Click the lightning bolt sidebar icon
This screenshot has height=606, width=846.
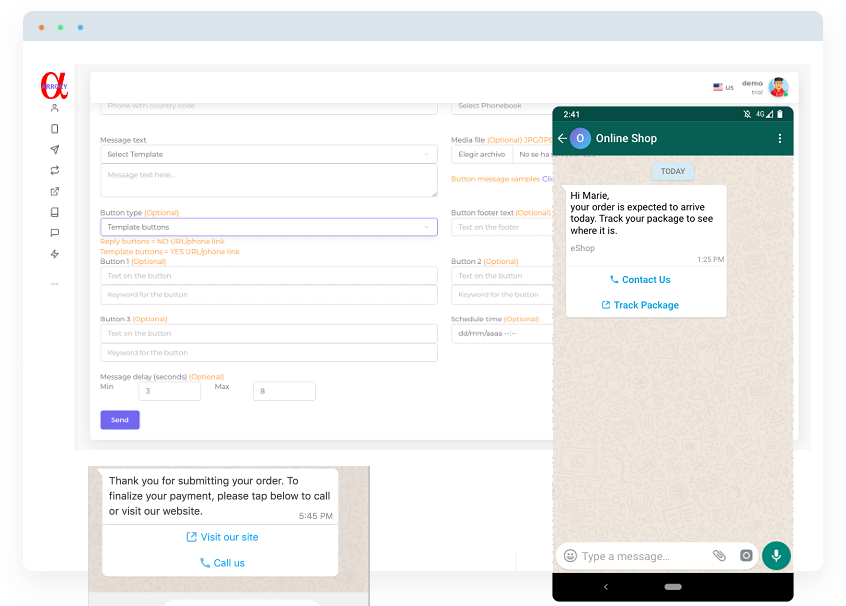point(55,254)
